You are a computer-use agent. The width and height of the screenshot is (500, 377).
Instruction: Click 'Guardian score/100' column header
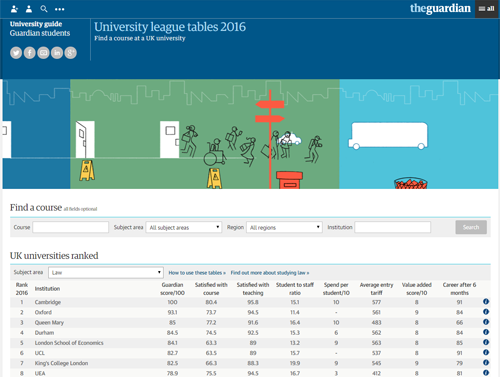pos(172,289)
